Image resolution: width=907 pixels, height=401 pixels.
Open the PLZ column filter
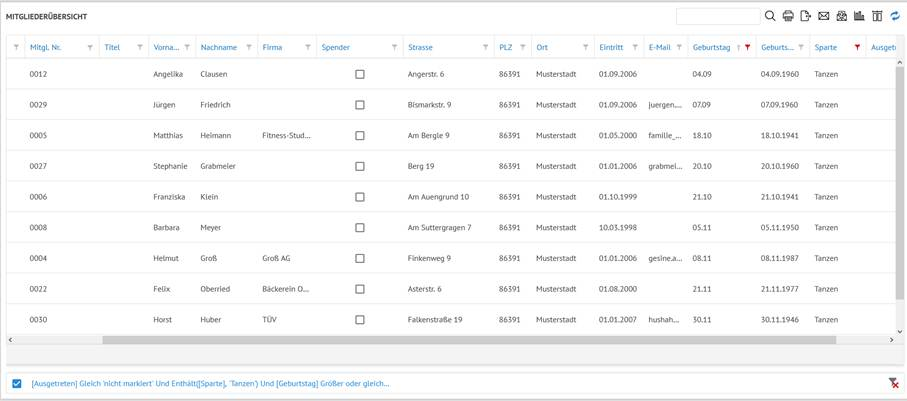click(522, 48)
